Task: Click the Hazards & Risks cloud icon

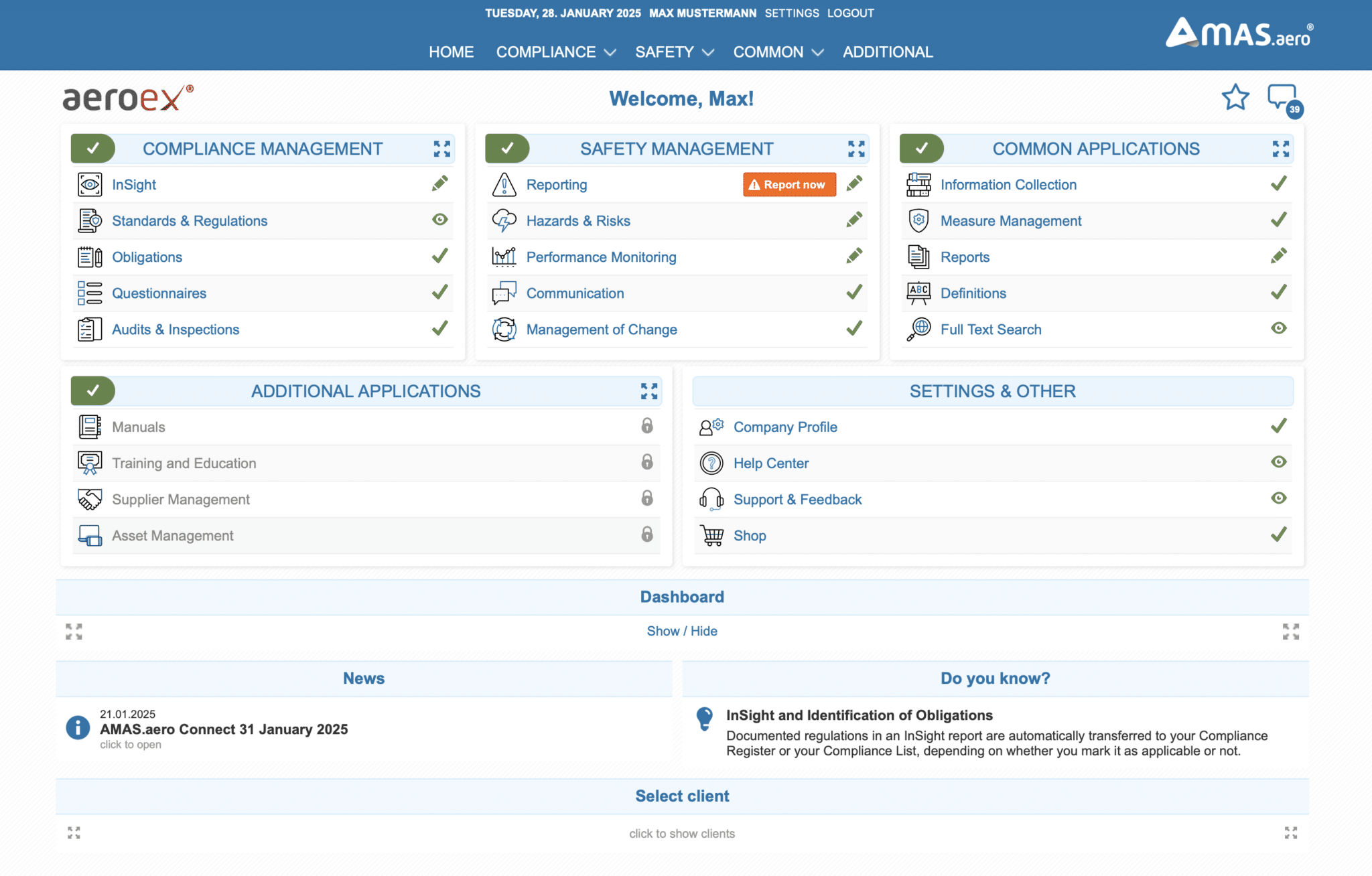Action: (504, 220)
